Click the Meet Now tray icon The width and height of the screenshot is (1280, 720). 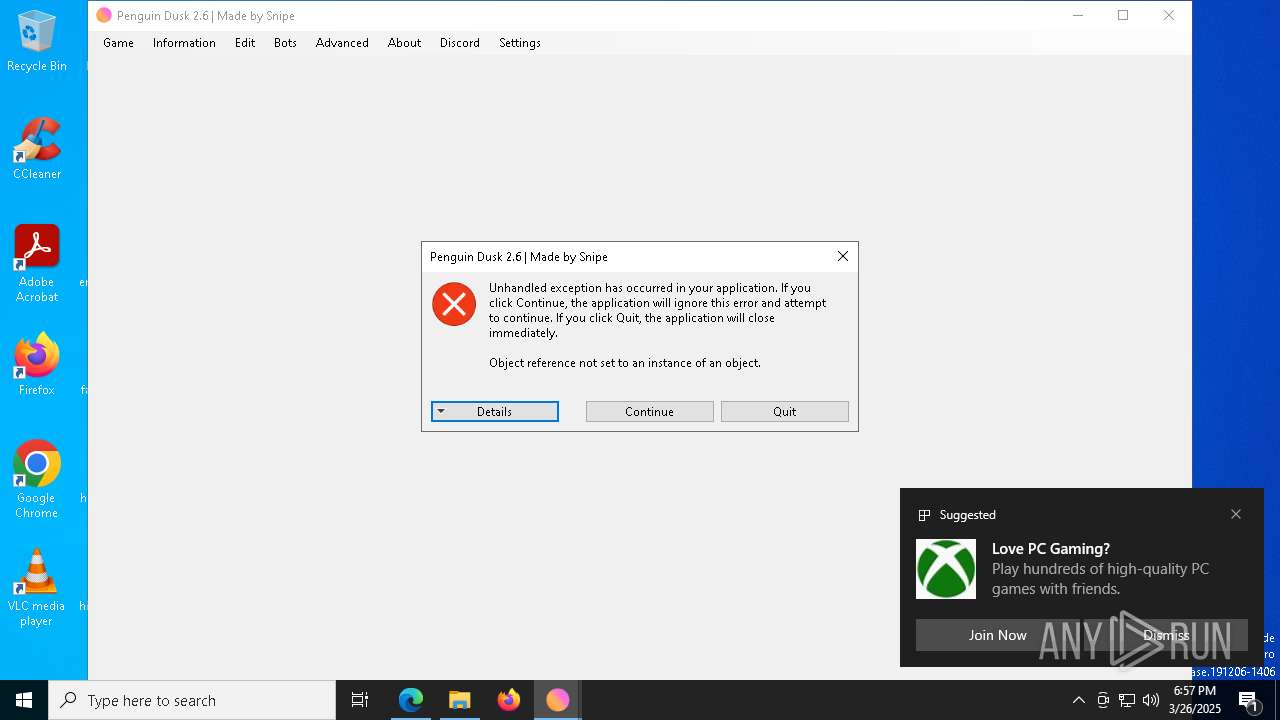click(1103, 700)
